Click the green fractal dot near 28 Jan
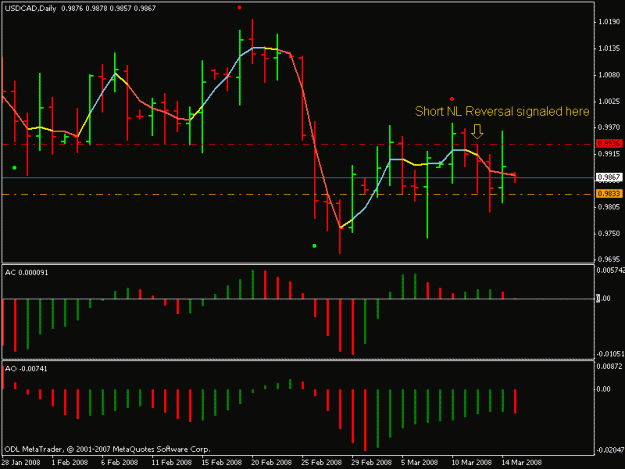Viewport: 625px width, 469px height. 14,168
